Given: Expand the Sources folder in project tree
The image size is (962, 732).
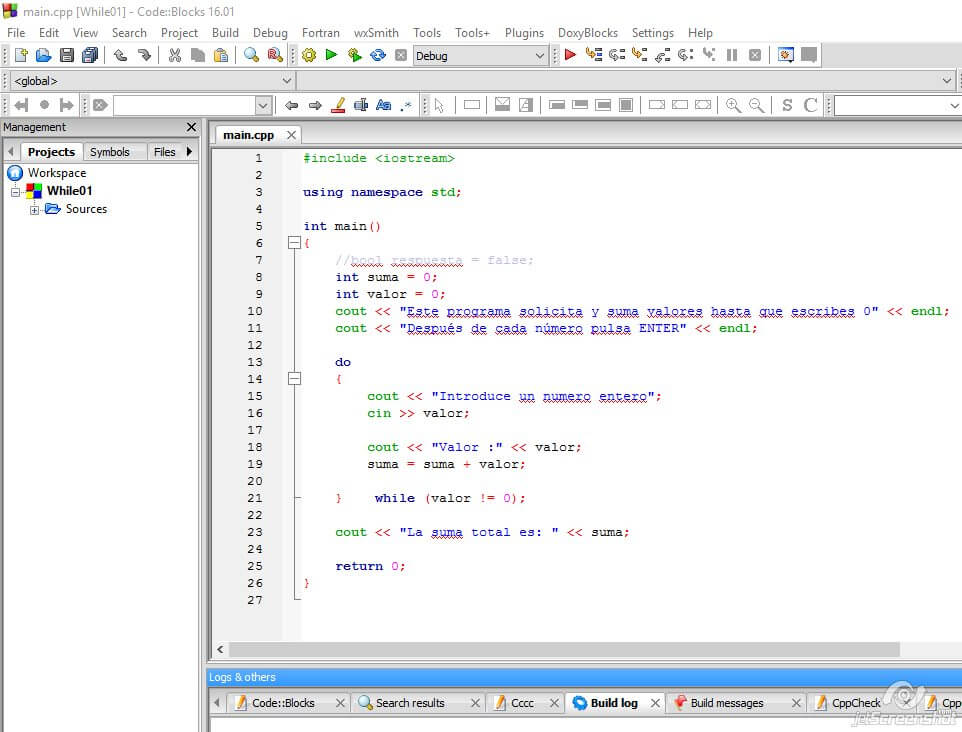Looking at the screenshot, I should (34, 210).
